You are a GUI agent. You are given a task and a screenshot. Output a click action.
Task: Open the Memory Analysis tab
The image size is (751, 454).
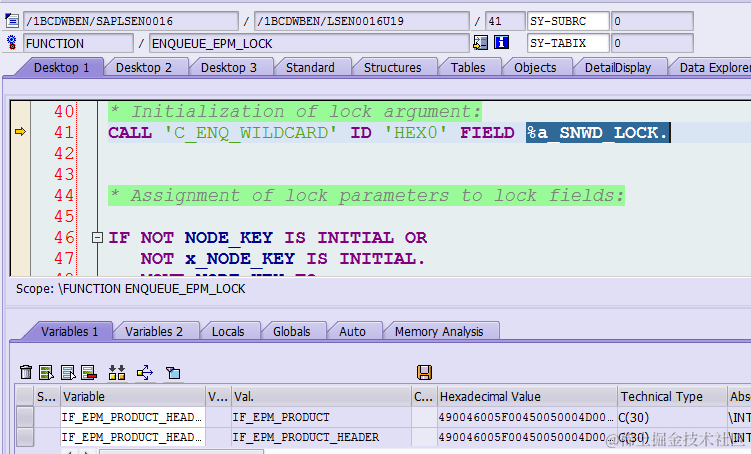click(439, 331)
